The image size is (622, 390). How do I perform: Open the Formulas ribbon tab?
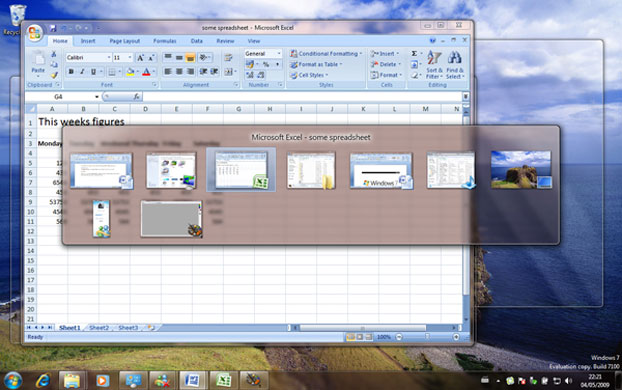(x=165, y=41)
